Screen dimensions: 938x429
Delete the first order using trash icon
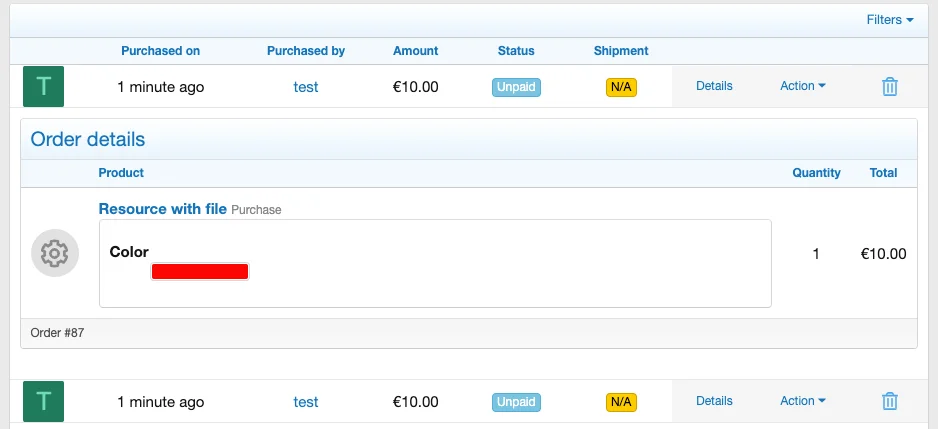(890, 87)
